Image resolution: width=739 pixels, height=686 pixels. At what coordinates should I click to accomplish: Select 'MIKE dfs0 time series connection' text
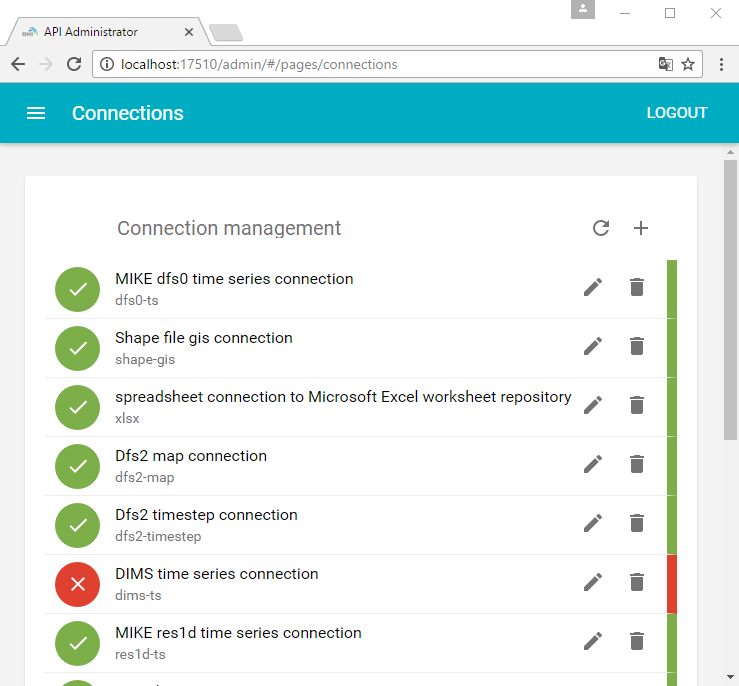point(234,279)
